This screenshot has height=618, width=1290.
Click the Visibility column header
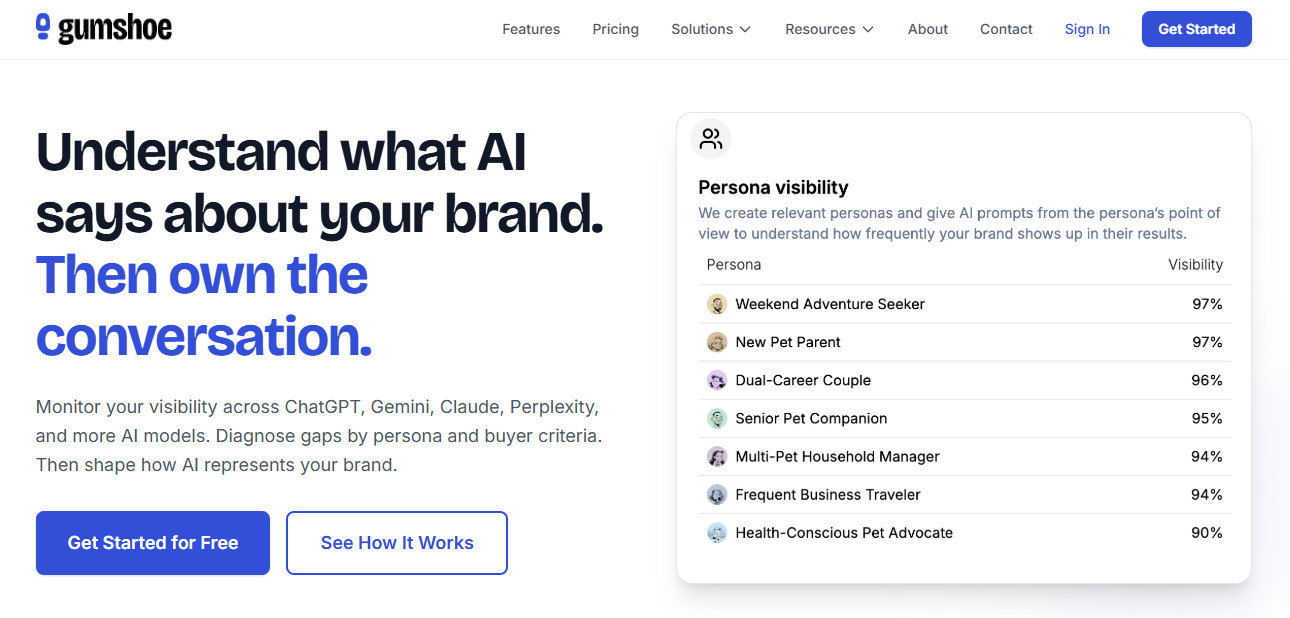[1196, 264]
